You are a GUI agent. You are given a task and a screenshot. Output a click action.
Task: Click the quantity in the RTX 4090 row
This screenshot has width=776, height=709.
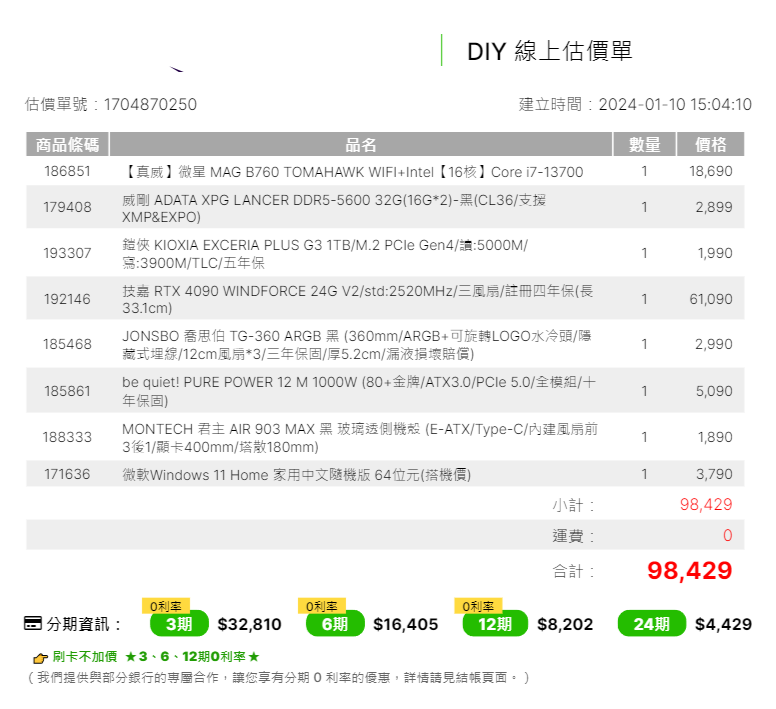[644, 299]
